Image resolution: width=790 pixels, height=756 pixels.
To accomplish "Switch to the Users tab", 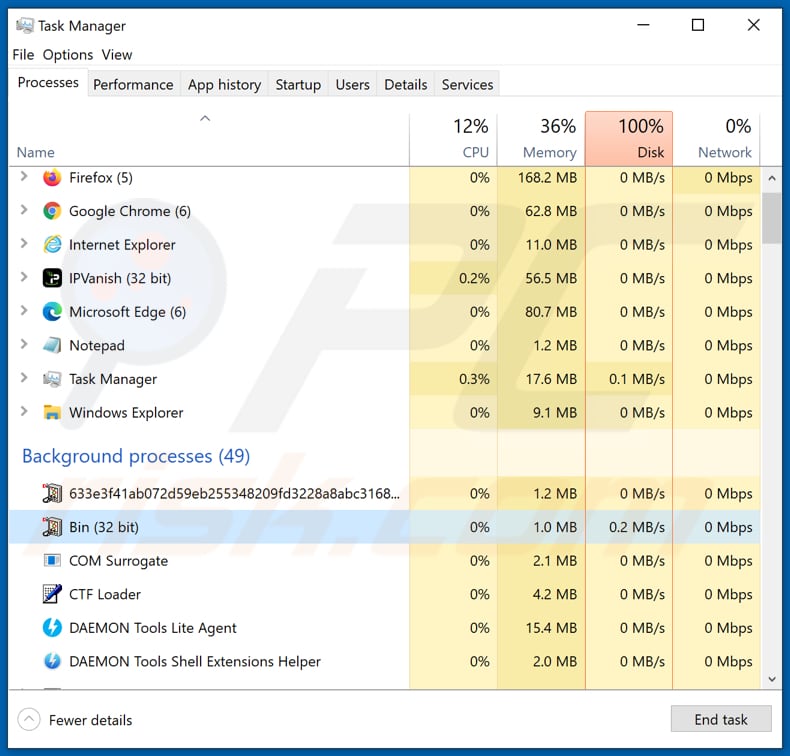I will pyautogui.click(x=353, y=85).
